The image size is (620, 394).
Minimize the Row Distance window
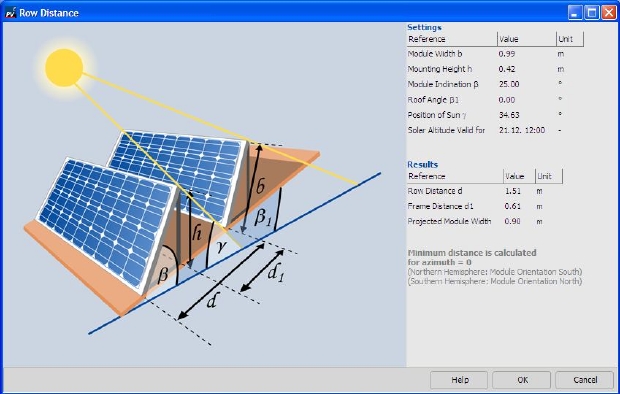tap(575, 13)
